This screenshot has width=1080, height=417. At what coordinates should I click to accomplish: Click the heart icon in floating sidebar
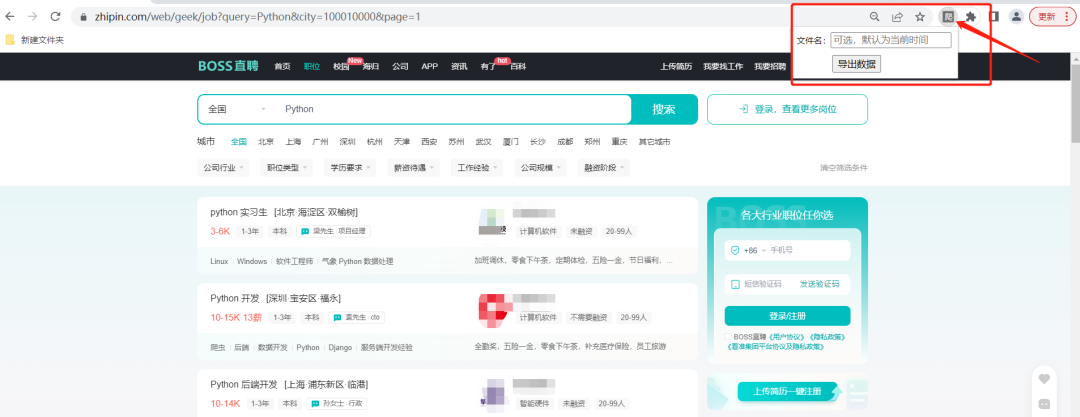point(1044,378)
